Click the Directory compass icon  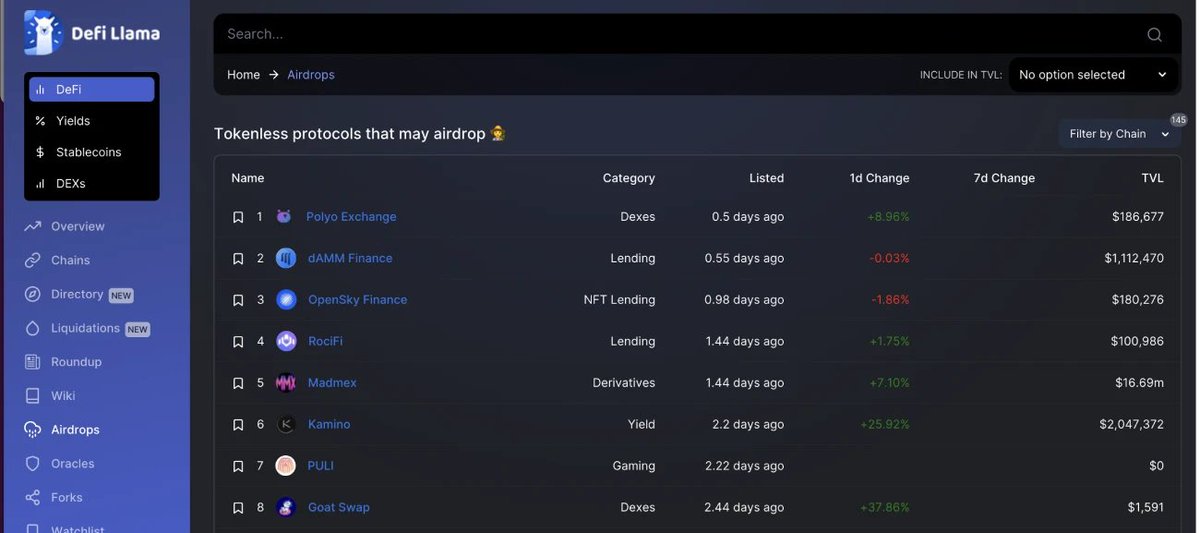[33, 294]
